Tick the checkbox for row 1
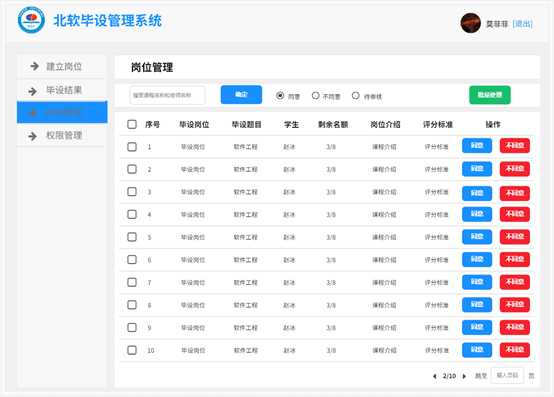The width and height of the screenshot is (554, 397). [132, 147]
